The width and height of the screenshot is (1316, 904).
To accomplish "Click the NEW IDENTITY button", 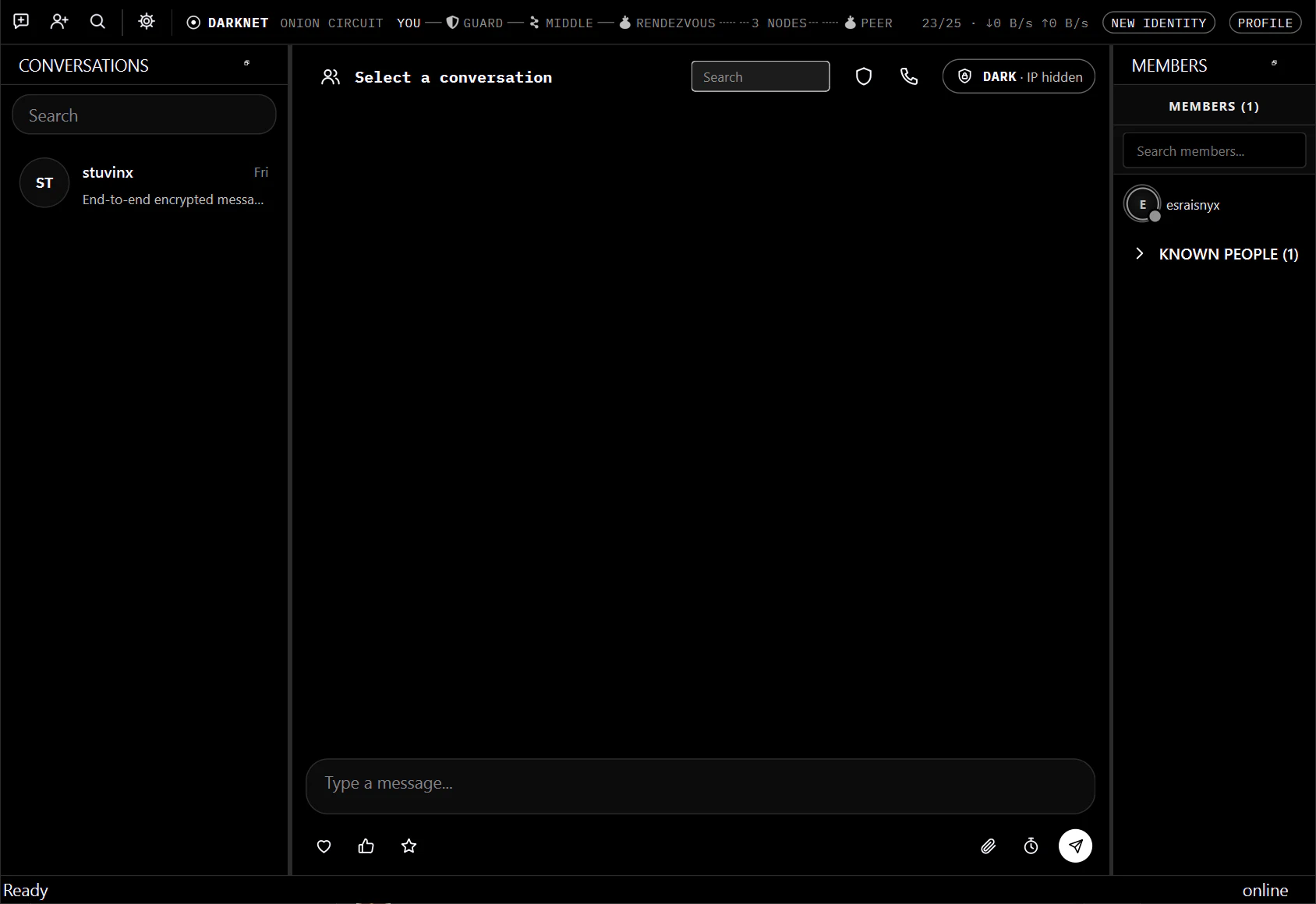I will point(1159,23).
